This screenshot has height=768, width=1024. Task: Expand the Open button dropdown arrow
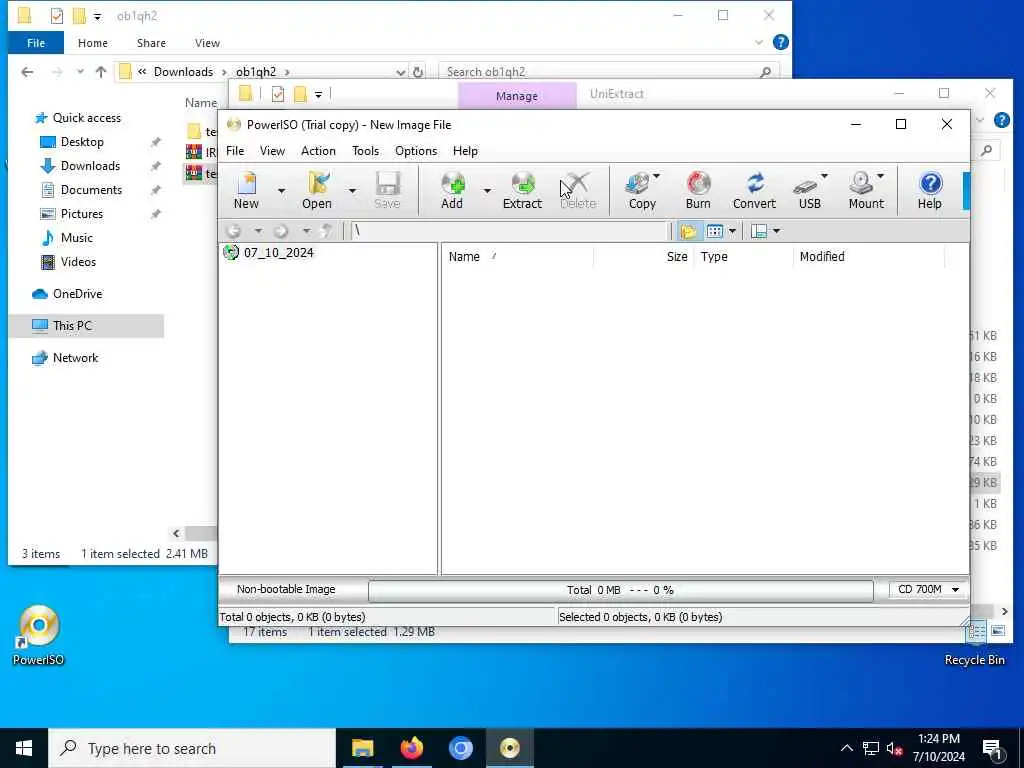click(352, 191)
